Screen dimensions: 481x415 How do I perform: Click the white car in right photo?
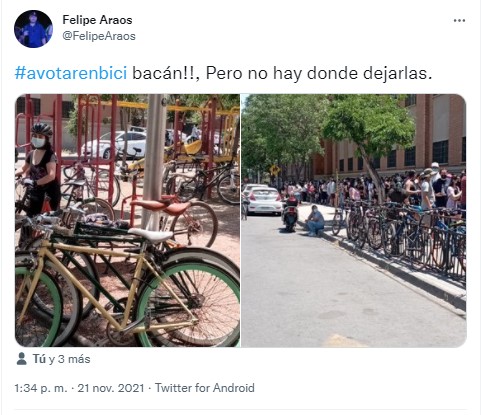click(x=264, y=200)
